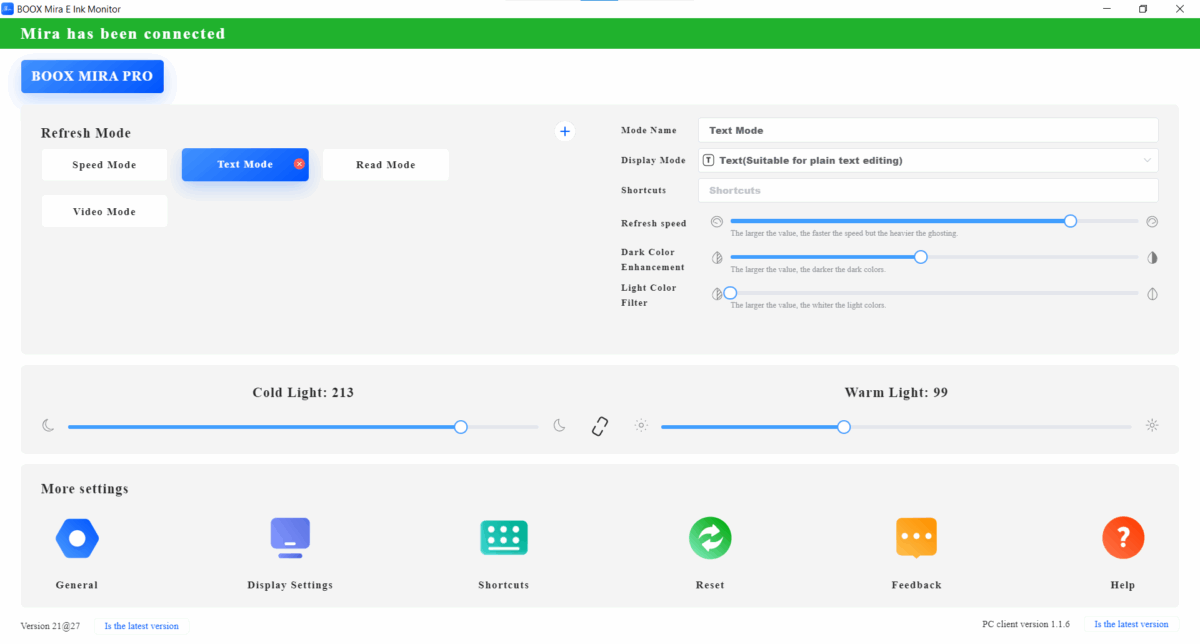Open the orange Feedback chat icon
This screenshot has height=644, width=1200.
pyautogui.click(x=917, y=538)
